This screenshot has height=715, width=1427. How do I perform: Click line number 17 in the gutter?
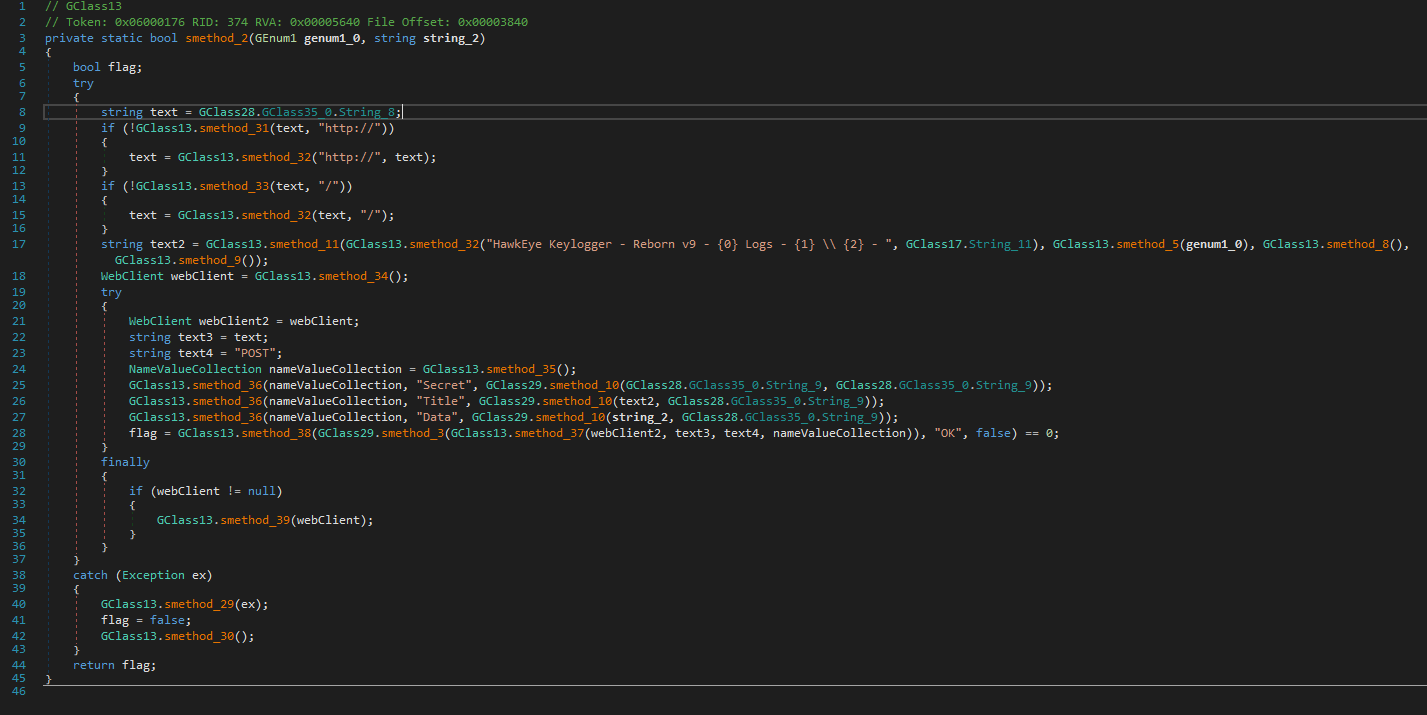point(20,244)
